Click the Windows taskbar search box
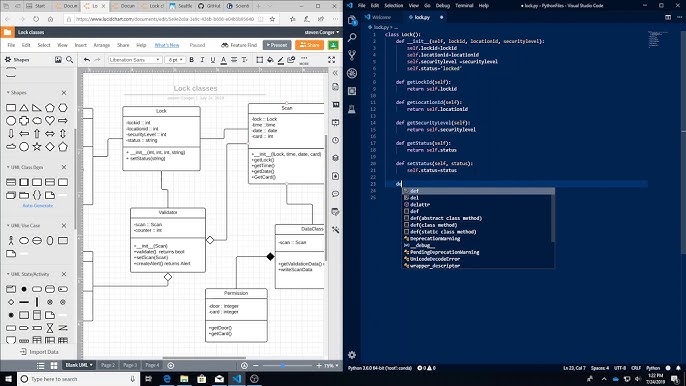Screen dimensions: 686x386 click(79, 379)
